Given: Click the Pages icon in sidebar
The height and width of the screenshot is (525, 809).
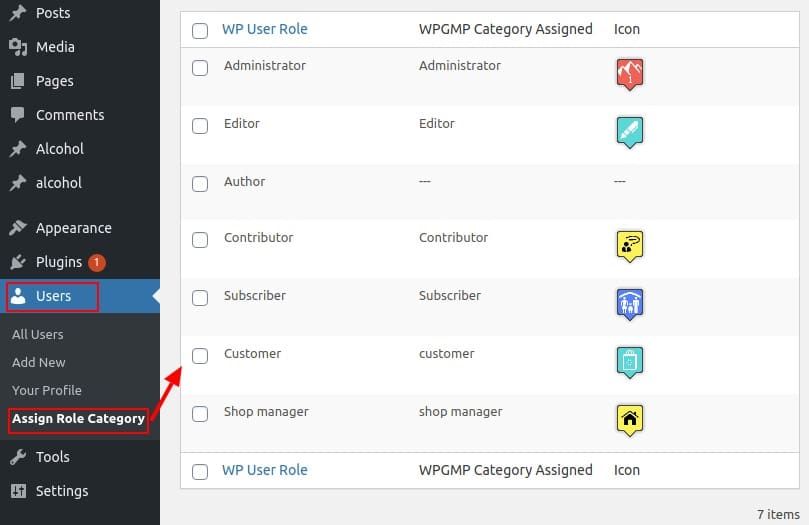Looking at the screenshot, I should [18, 81].
